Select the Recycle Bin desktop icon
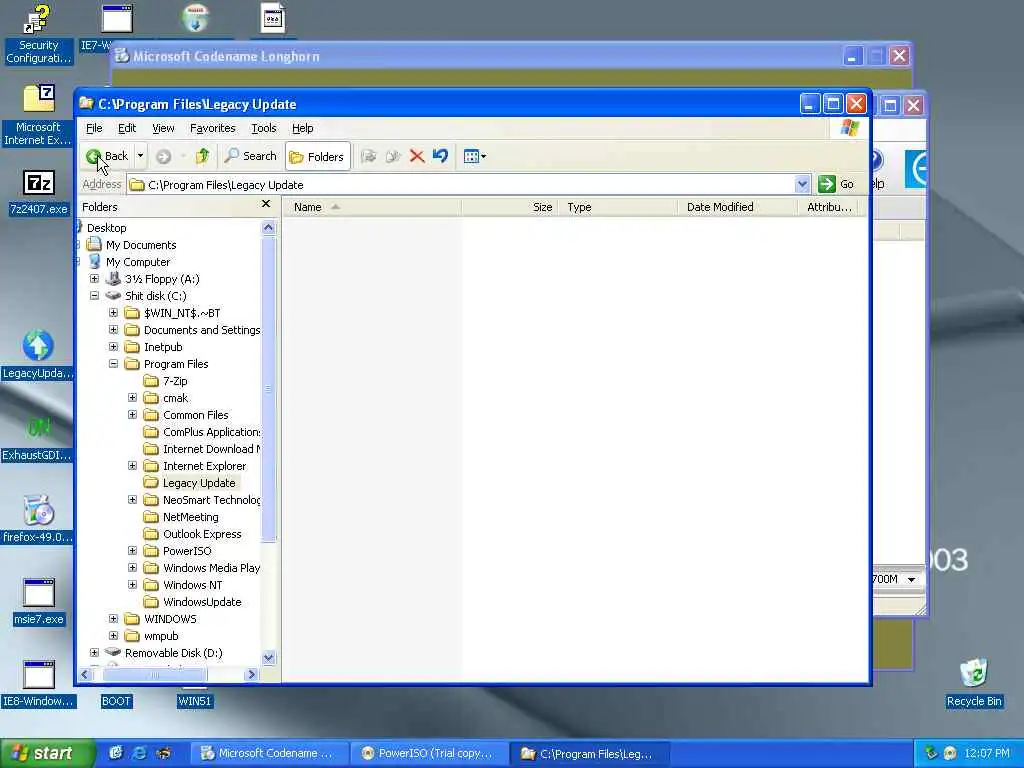1024x768 pixels. tap(974, 683)
